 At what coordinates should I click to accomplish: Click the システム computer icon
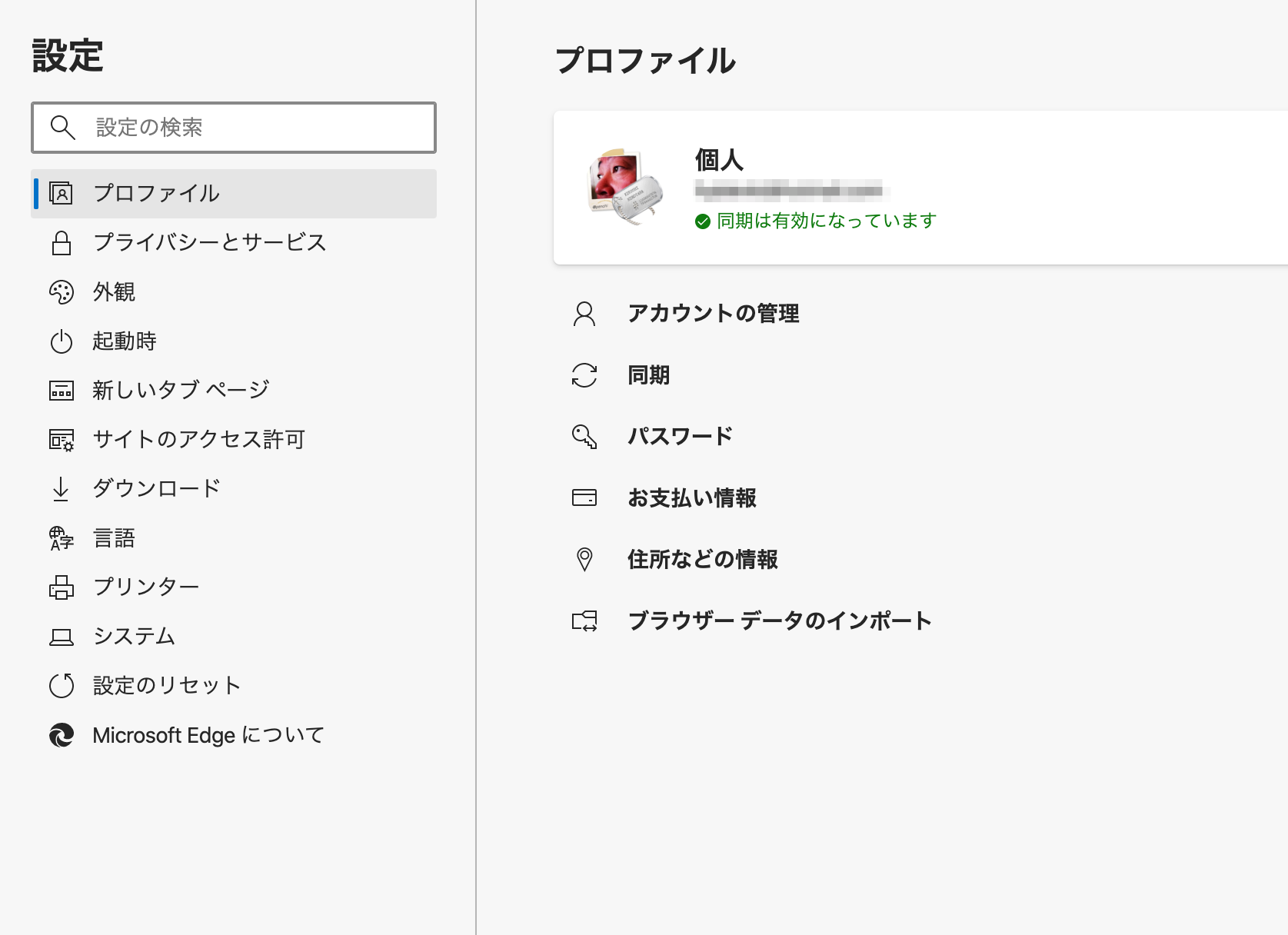(x=61, y=636)
